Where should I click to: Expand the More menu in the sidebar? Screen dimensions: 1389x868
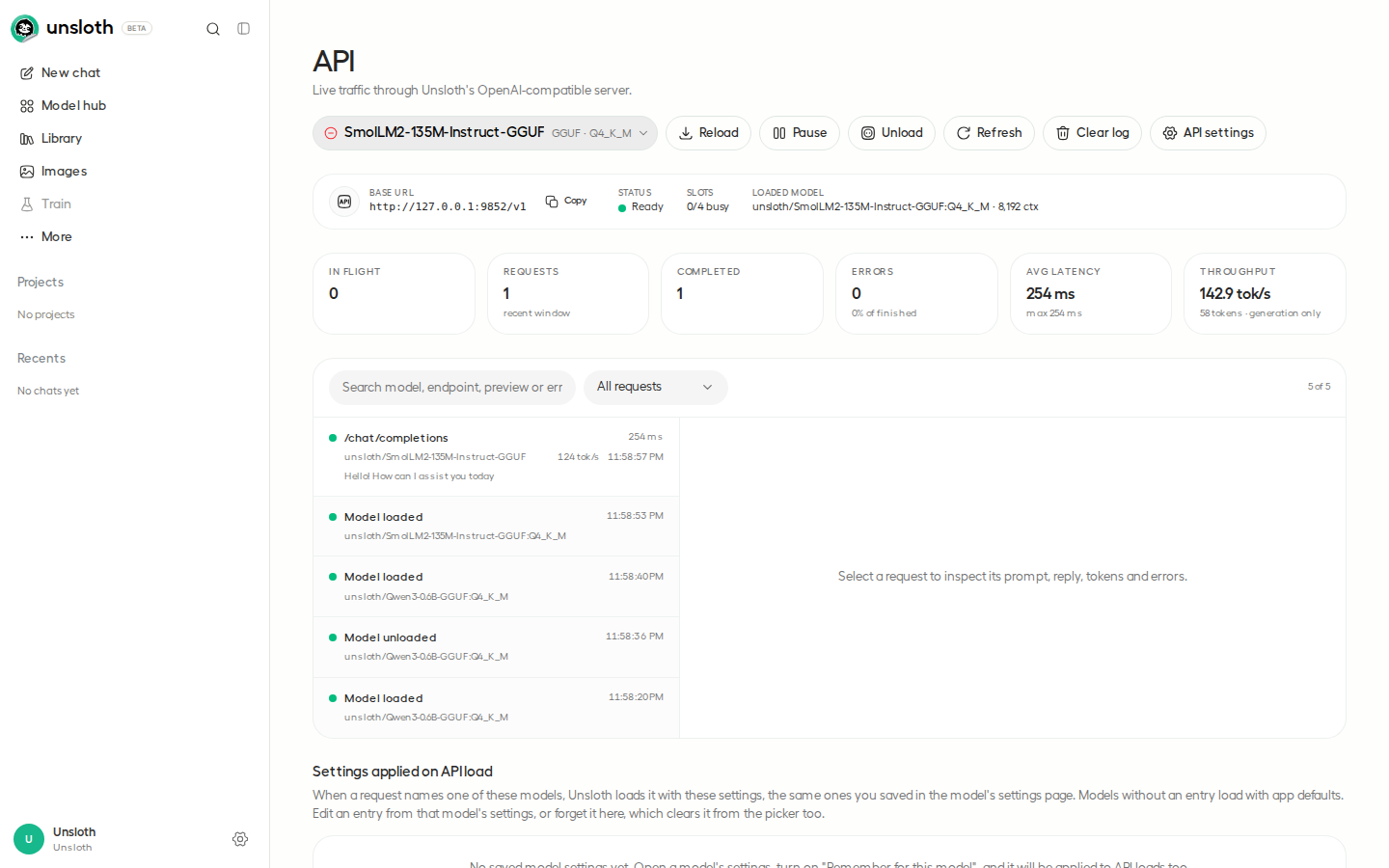[134, 236]
